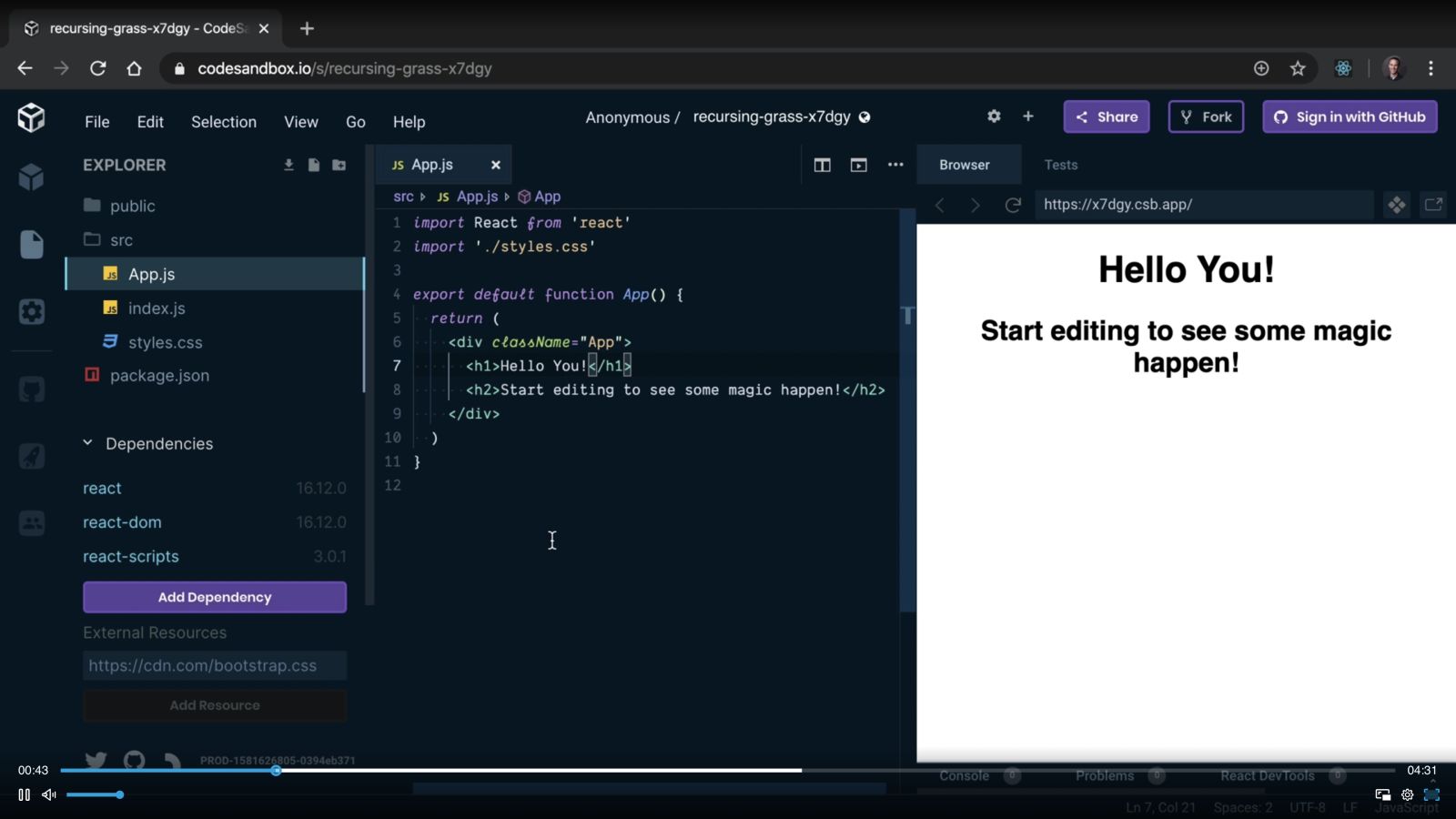Open the Project Info sidebar icon
1456x819 pixels.
[x=31, y=177]
